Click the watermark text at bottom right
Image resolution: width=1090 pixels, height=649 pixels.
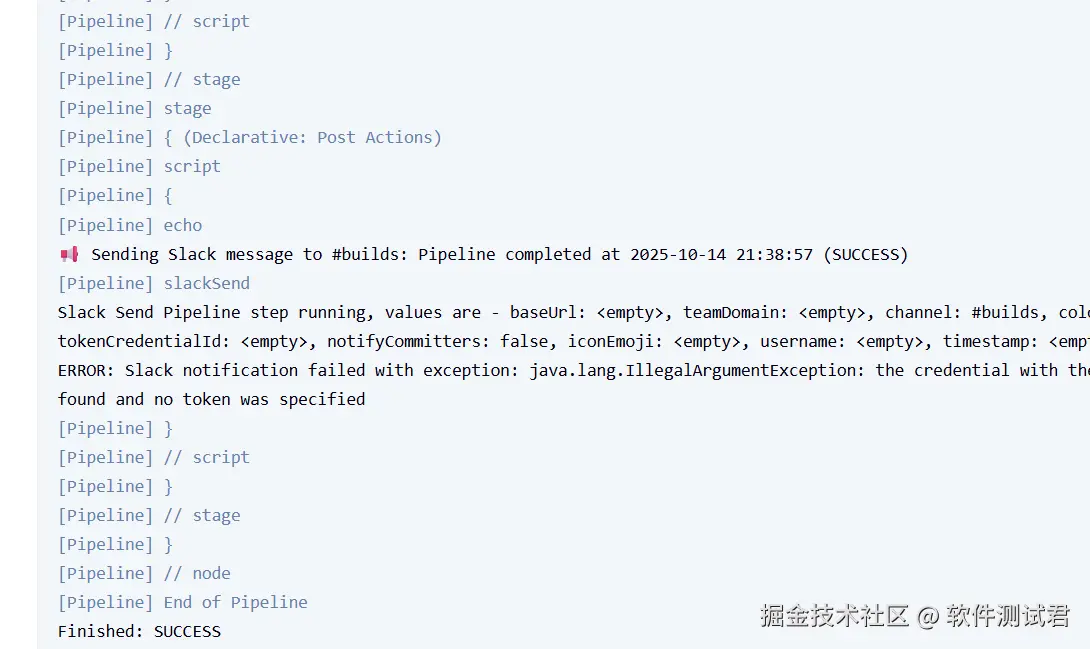(x=914, y=616)
